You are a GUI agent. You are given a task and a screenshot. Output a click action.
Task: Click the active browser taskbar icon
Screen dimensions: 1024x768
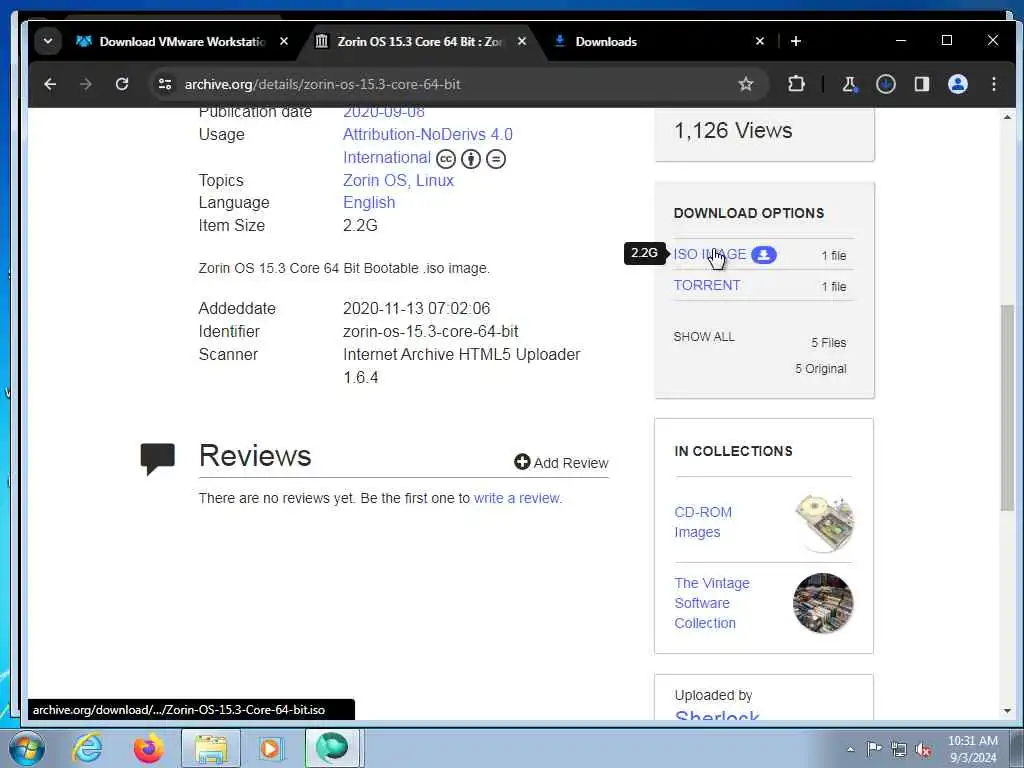click(x=332, y=748)
